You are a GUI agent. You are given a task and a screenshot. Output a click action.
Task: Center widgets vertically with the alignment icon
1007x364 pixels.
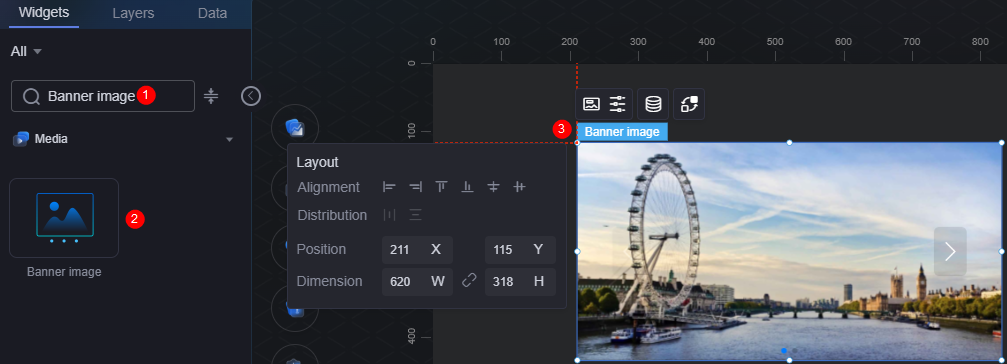click(493, 187)
